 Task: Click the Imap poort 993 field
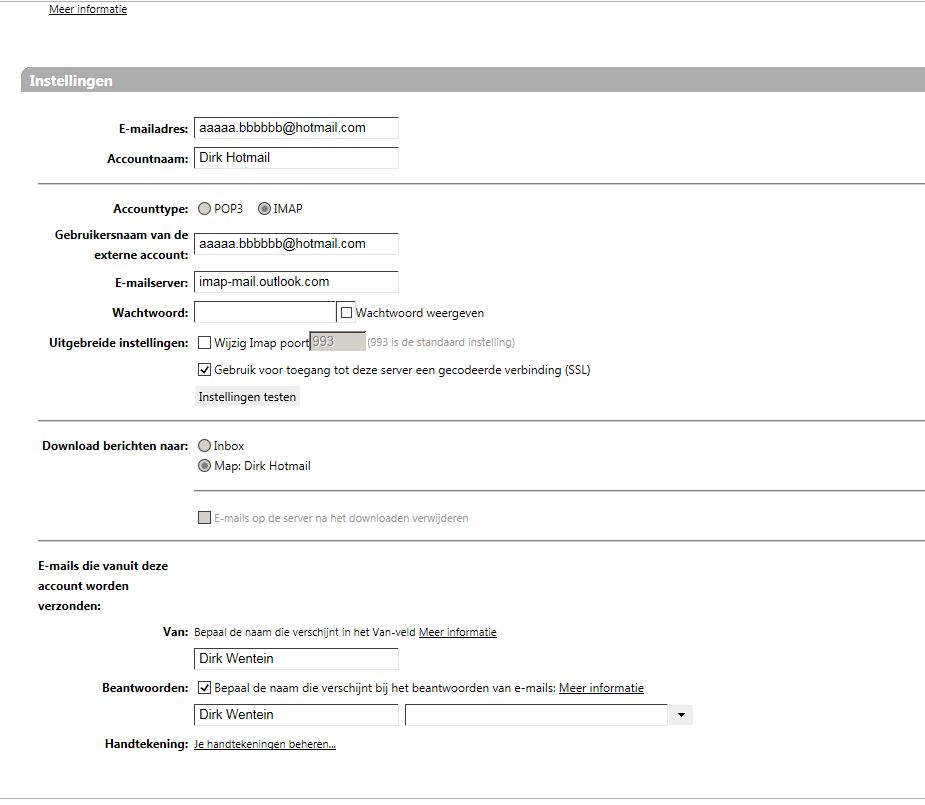point(337,342)
